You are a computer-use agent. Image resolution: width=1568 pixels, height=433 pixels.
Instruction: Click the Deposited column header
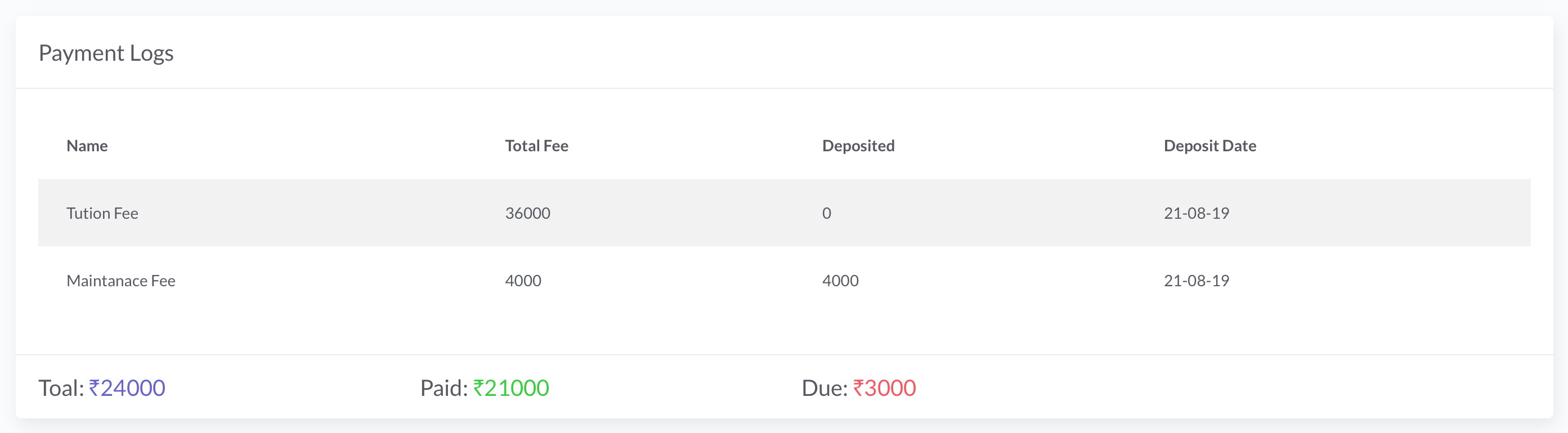[x=858, y=146]
